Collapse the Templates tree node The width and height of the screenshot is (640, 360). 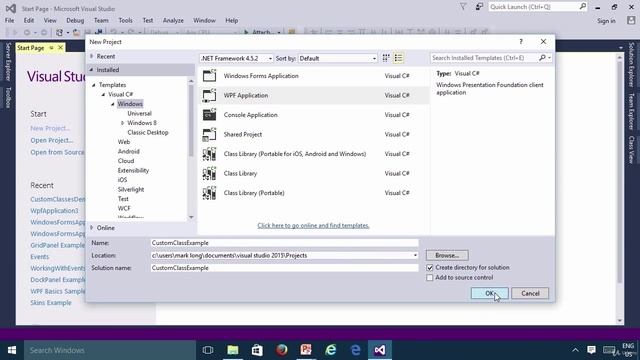click(x=94, y=85)
